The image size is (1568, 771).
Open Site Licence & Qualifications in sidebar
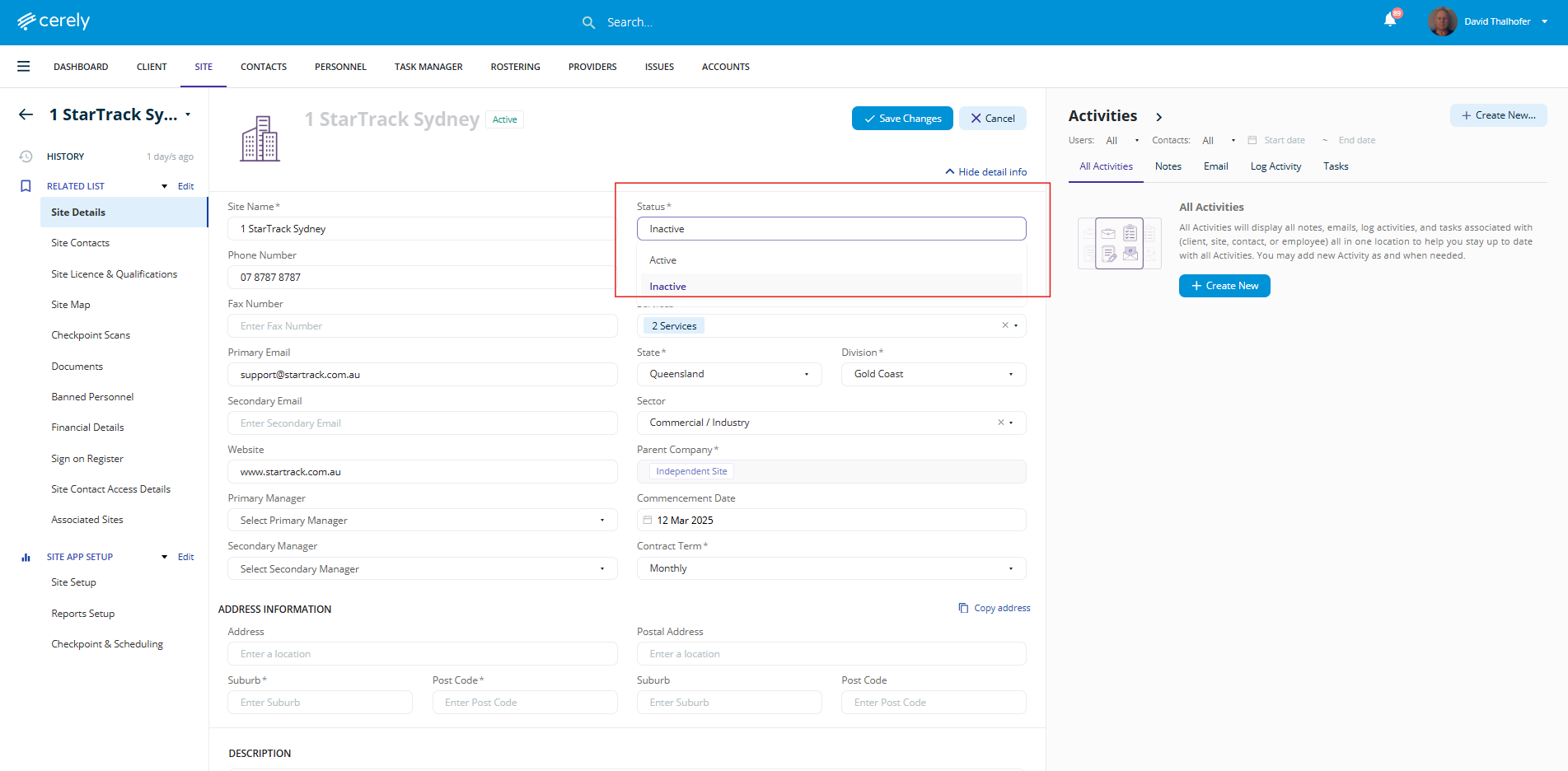tap(114, 274)
